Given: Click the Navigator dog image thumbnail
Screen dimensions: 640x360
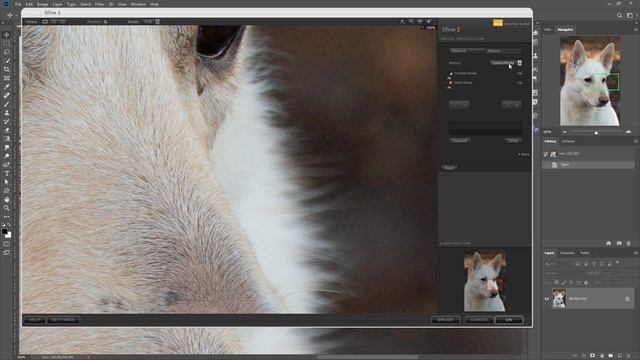Looking at the screenshot, I should pyautogui.click(x=590, y=81).
